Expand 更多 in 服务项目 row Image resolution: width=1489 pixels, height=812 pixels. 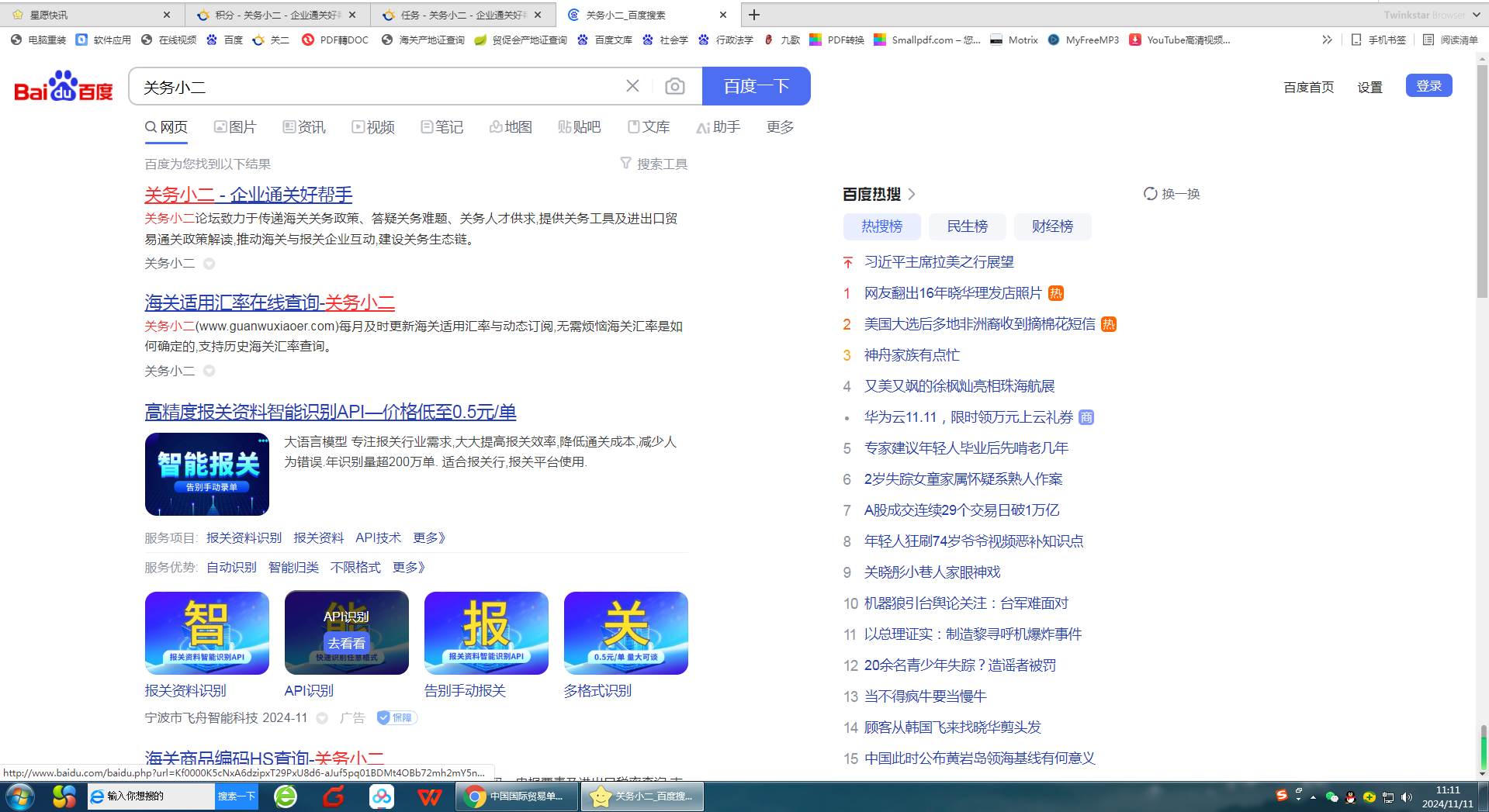pos(429,537)
